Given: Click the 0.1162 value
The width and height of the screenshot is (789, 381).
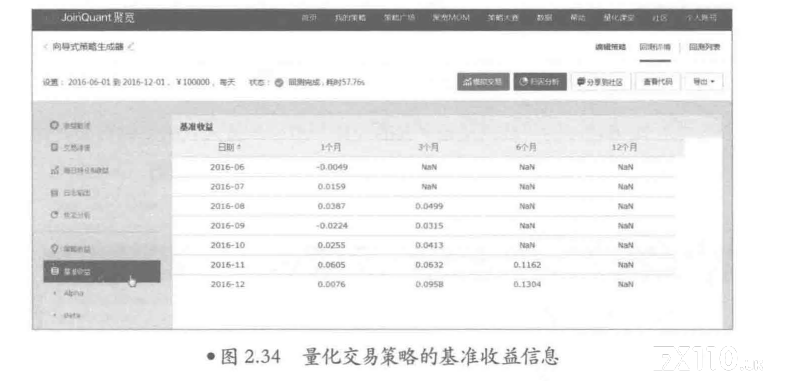Looking at the screenshot, I should point(527,265).
